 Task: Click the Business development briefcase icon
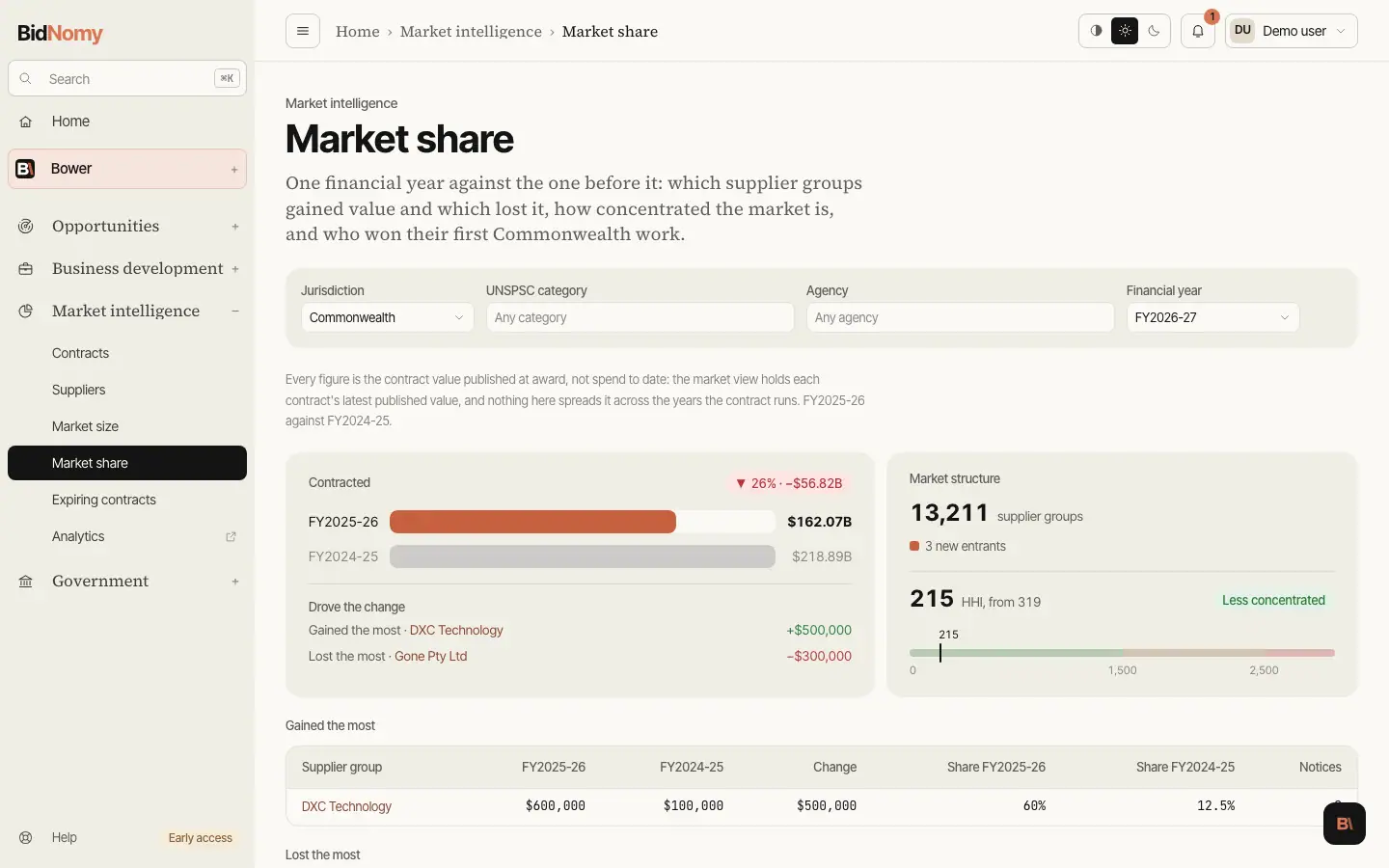click(26, 269)
